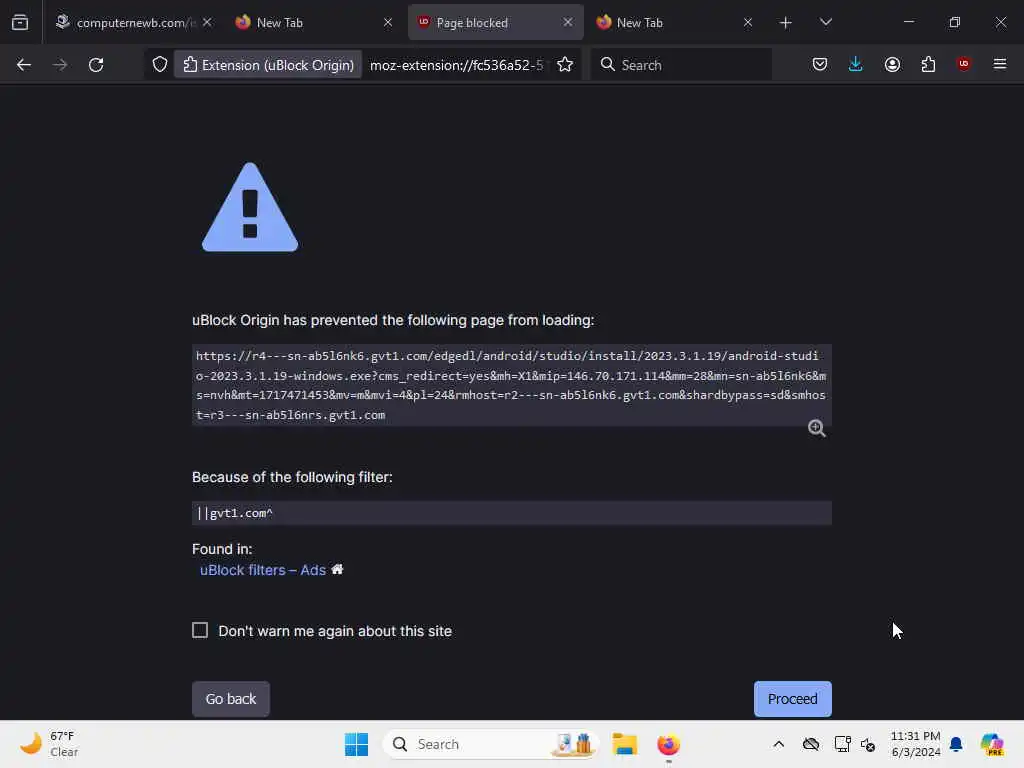The width and height of the screenshot is (1024, 768).
Task: Open the Firefox account icon
Action: (x=892, y=64)
